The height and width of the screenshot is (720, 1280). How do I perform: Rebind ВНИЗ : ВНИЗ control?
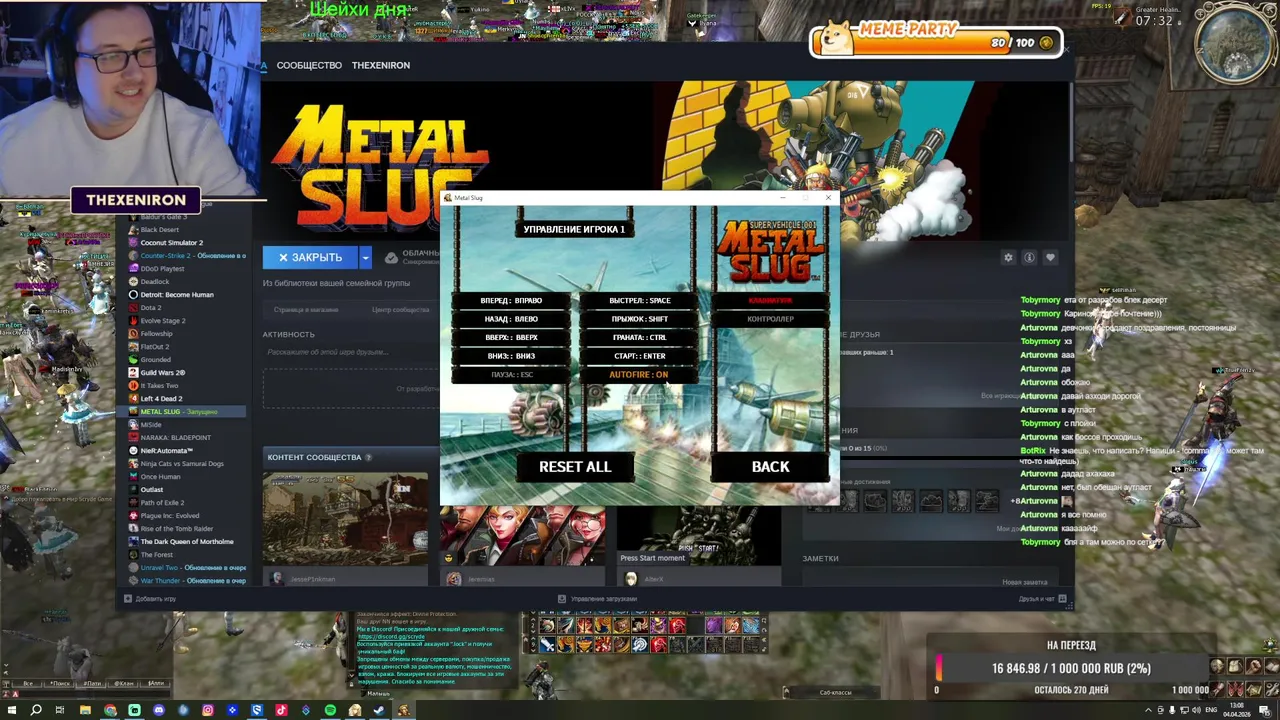tap(511, 356)
